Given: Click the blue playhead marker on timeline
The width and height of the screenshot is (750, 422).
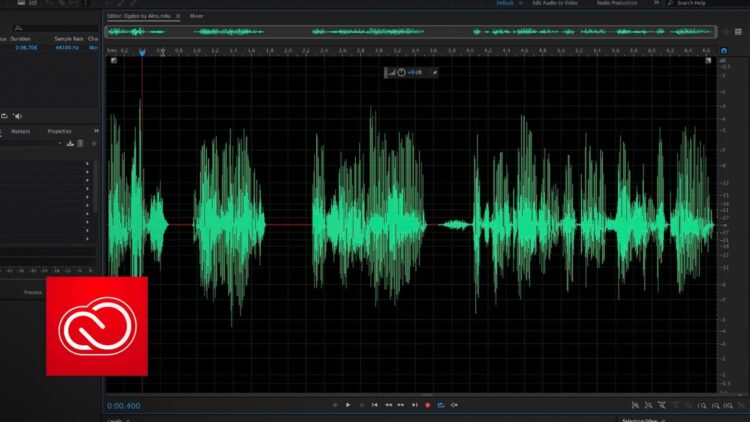Looking at the screenshot, I should tap(142, 52).
